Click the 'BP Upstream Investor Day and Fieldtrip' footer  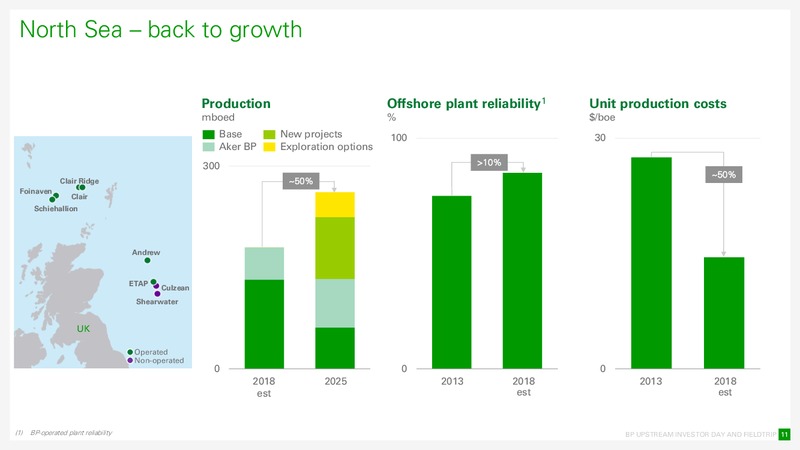pos(701,434)
